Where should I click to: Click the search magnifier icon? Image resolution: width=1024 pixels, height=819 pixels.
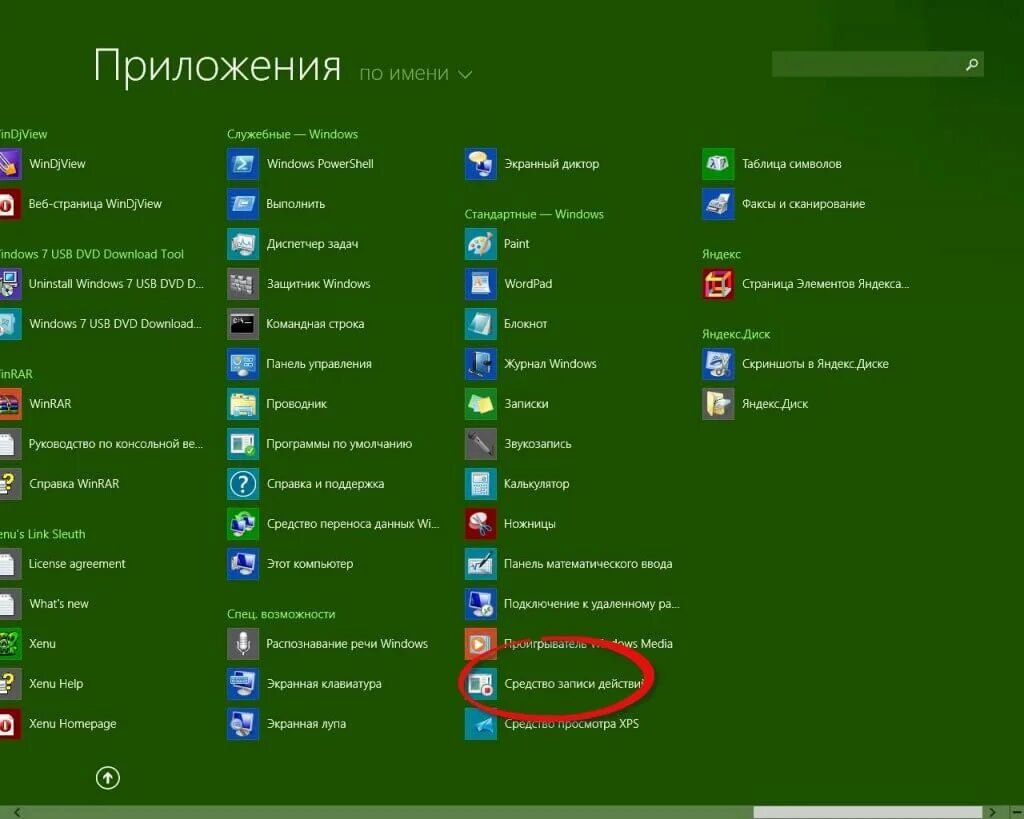[x=972, y=64]
